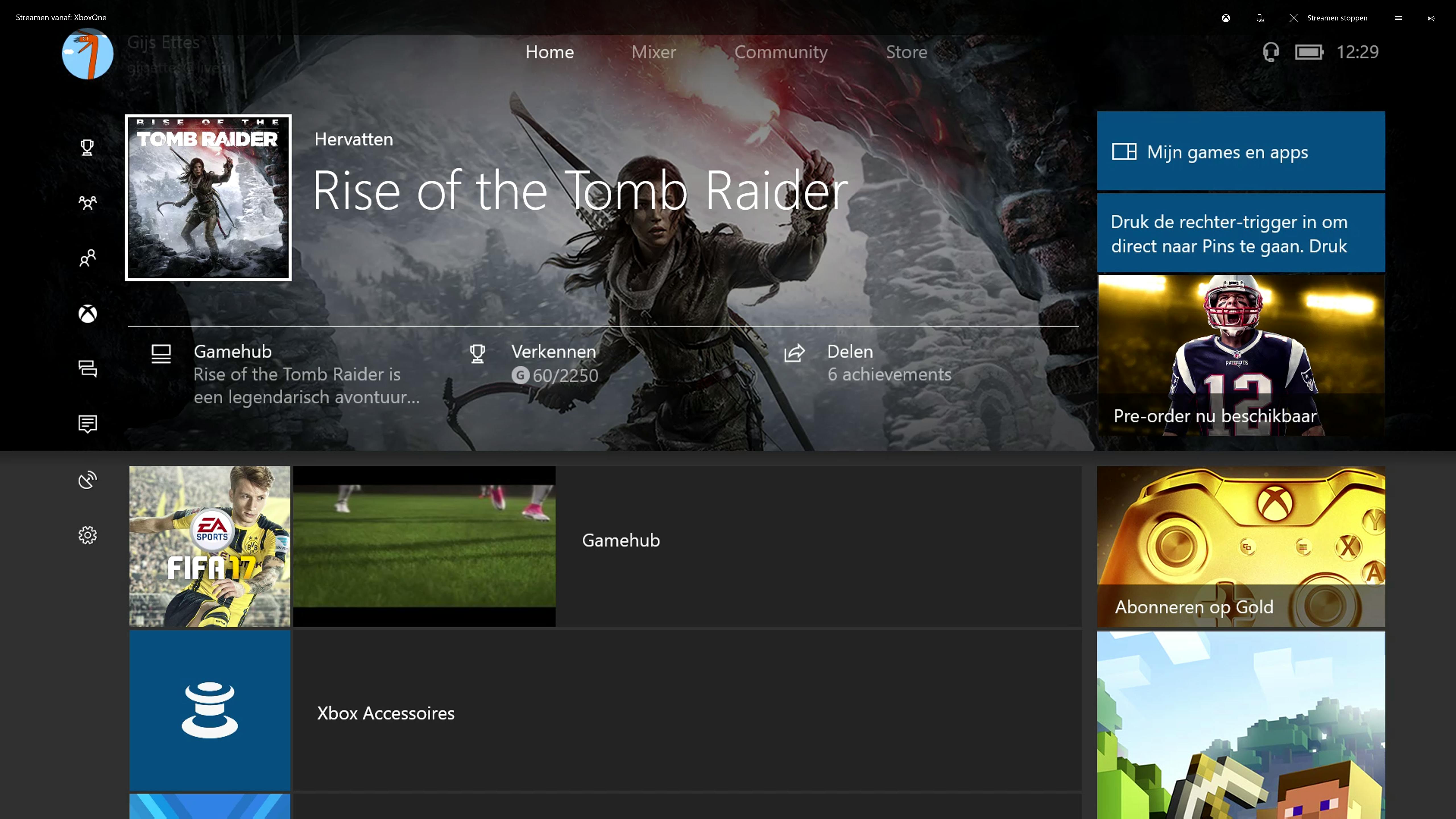Open Mijn games en apps tile
1456x819 pixels.
point(1241,151)
